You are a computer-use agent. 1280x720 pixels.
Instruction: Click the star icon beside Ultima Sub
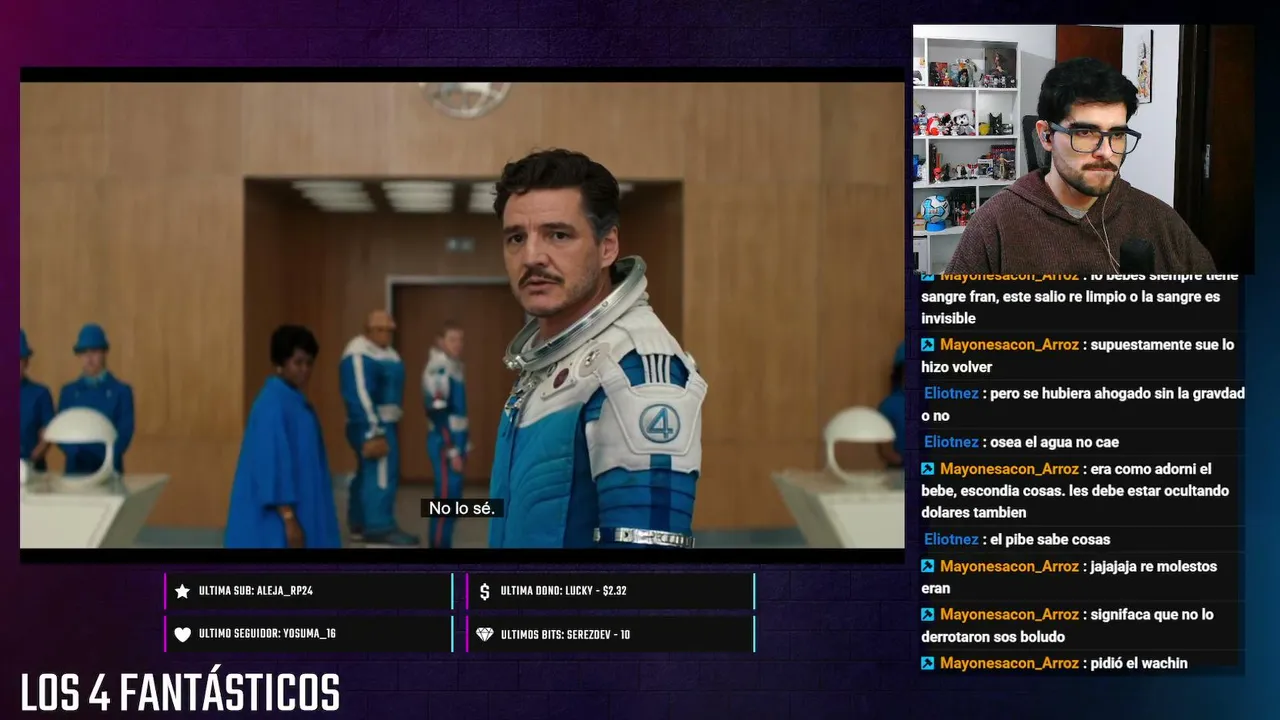(x=182, y=591)
